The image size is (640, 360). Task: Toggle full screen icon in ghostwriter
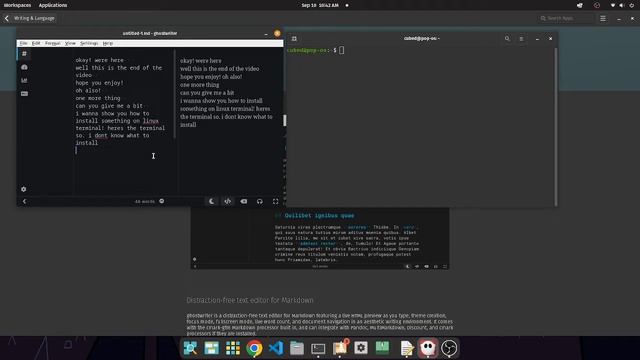coord(276,201)
